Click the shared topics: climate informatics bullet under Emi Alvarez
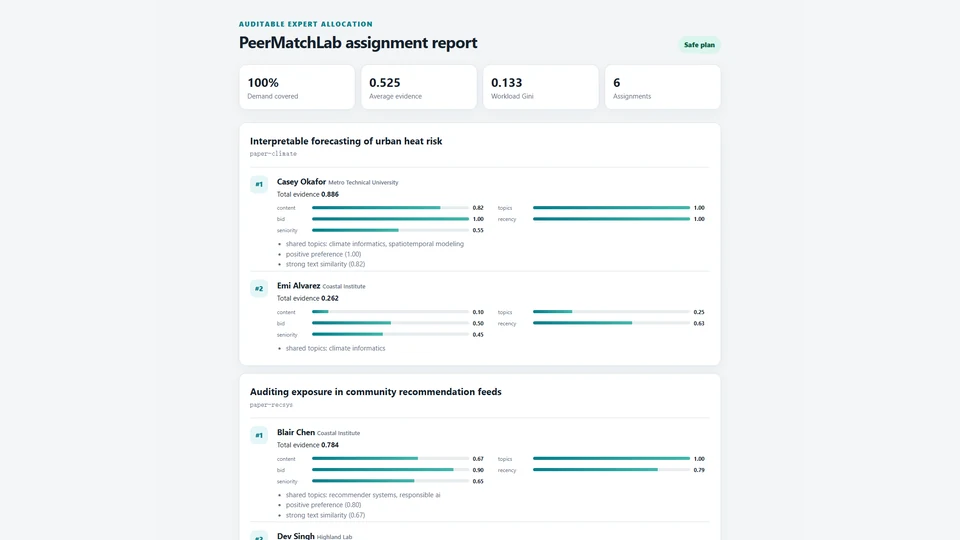Screen dimensions: 960x540 pyautogui.click(x=336, y=348)
